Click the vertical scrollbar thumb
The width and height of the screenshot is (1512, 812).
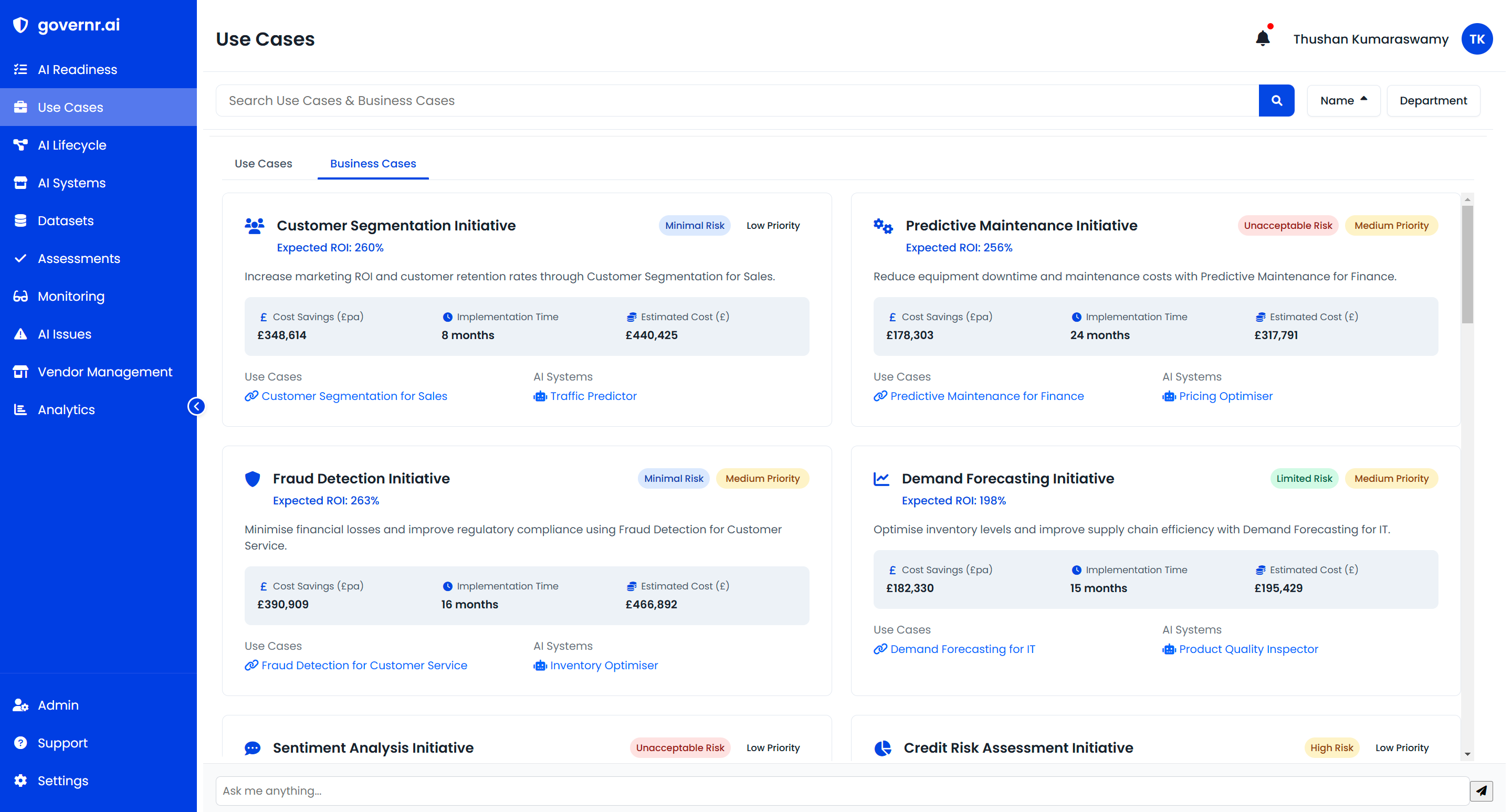(x=1467, y=264)
